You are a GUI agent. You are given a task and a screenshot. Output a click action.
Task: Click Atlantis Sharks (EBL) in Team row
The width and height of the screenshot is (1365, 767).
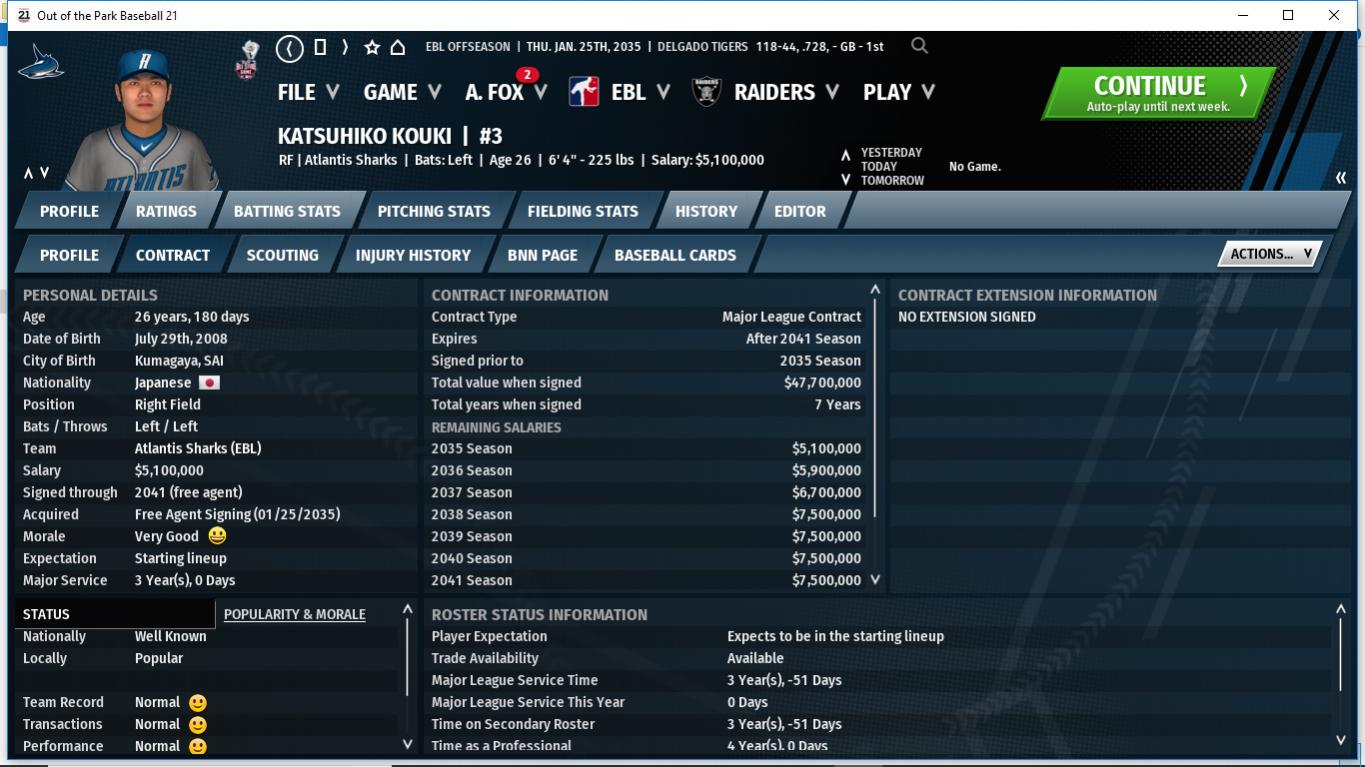coord(198,448)
